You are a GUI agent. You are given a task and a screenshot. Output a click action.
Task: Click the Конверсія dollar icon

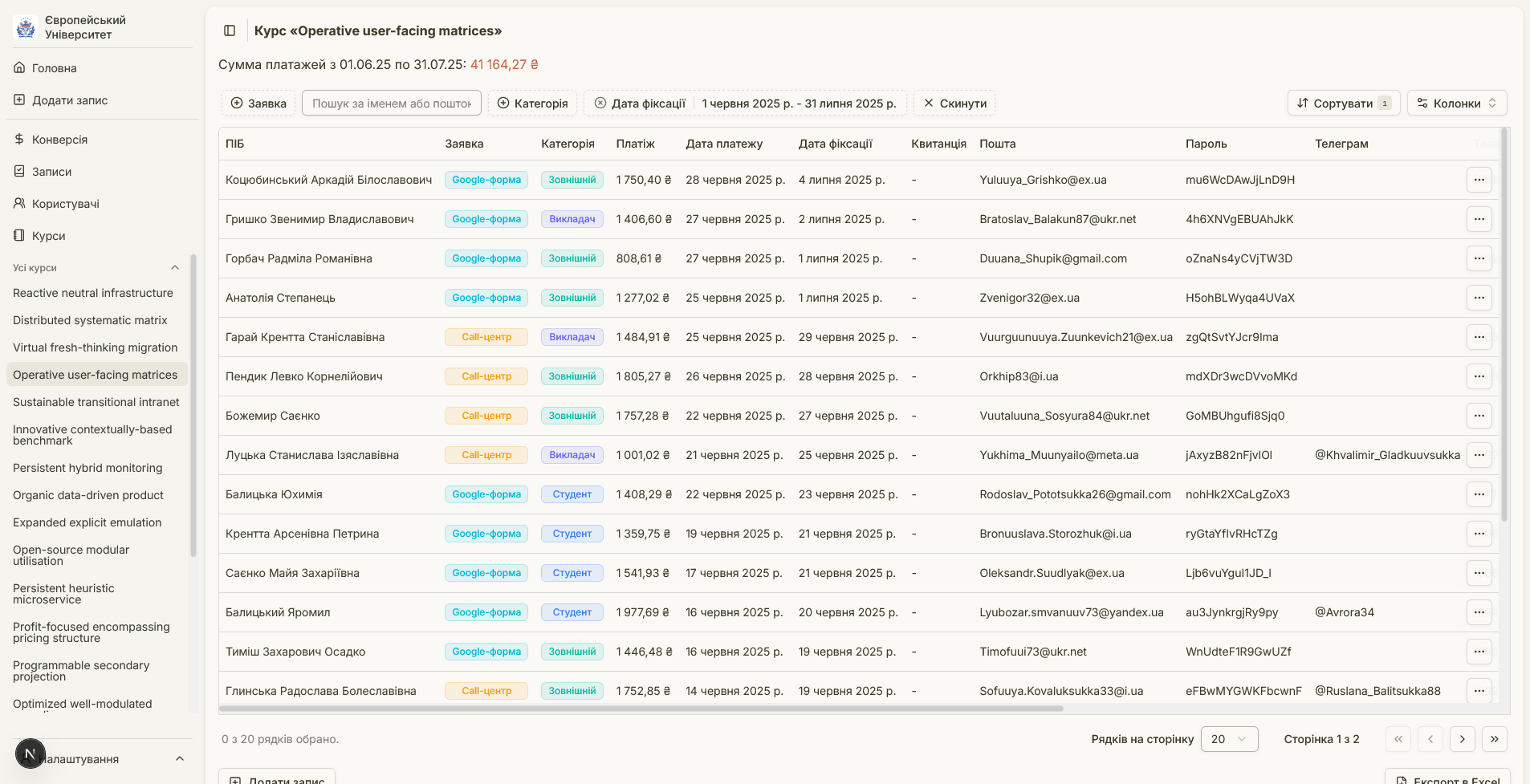click(x=19, y=140)
